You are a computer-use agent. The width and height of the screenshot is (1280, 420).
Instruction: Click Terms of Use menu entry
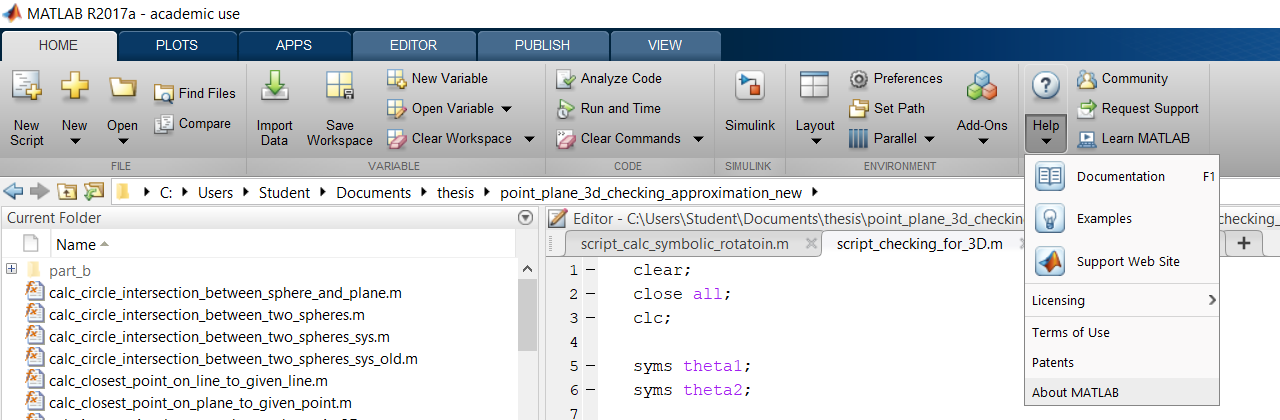(x=1122, y=332)
